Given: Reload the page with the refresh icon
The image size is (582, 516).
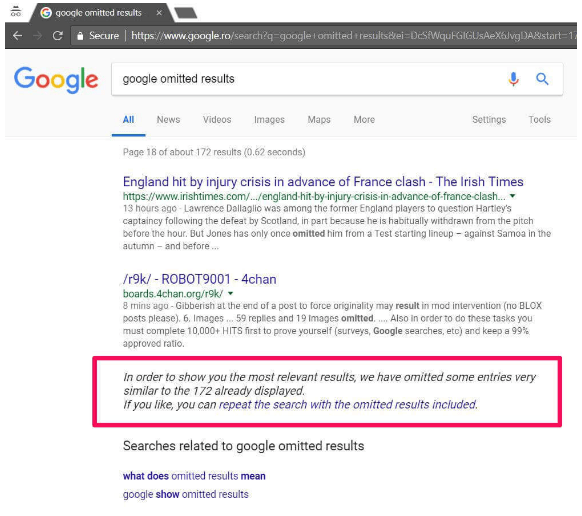Looking at the screenshot, I should point(58,36).
